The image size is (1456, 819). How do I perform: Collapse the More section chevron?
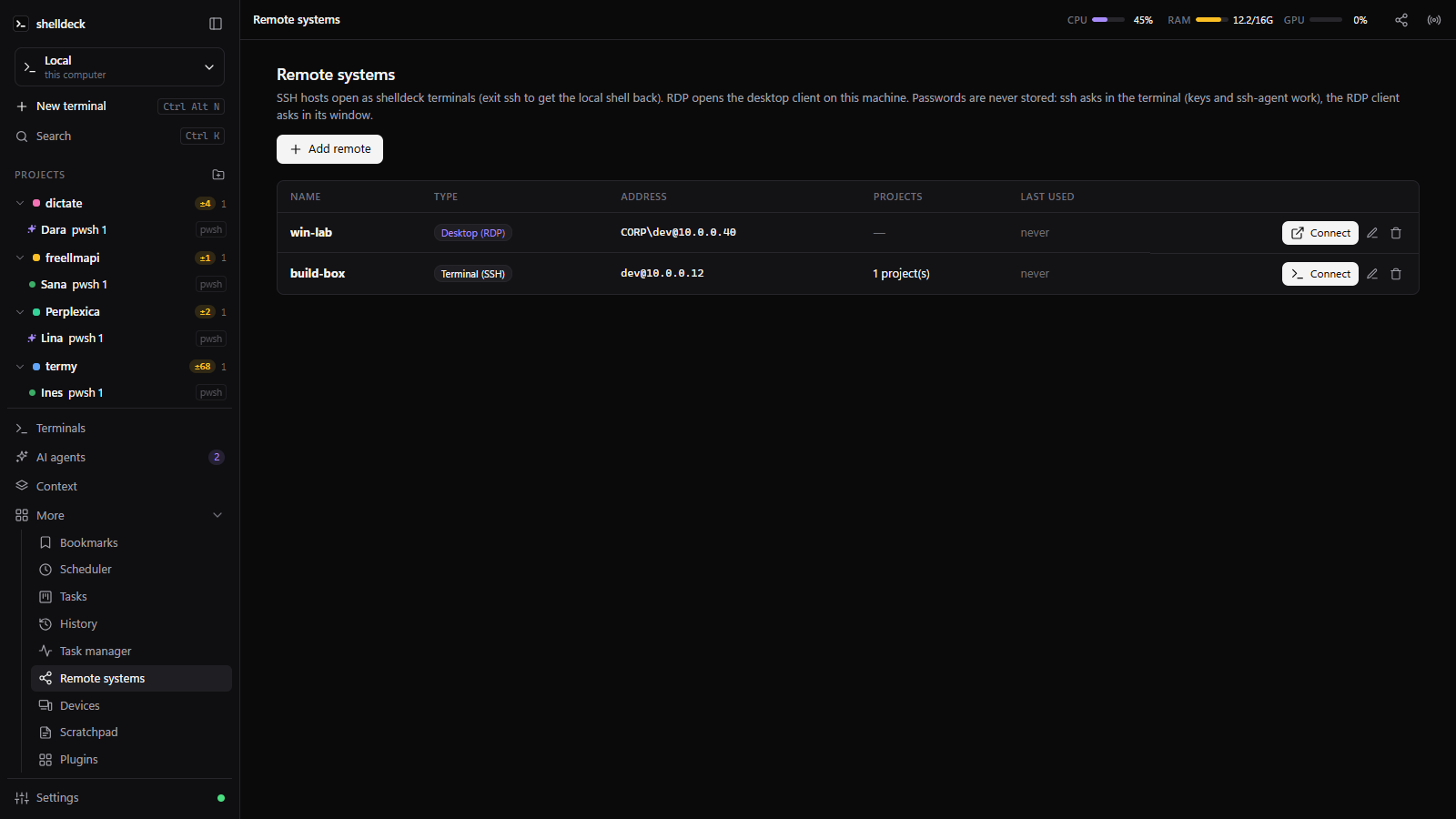tap(217, 515)
